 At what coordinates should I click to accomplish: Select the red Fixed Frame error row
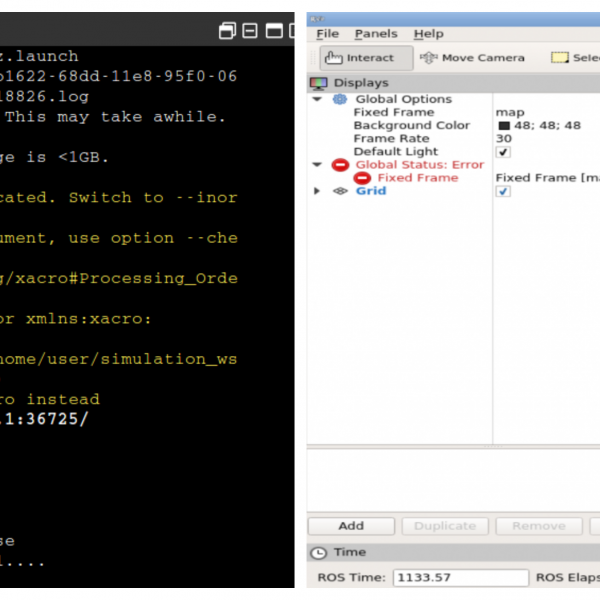[x=418, y=178]
